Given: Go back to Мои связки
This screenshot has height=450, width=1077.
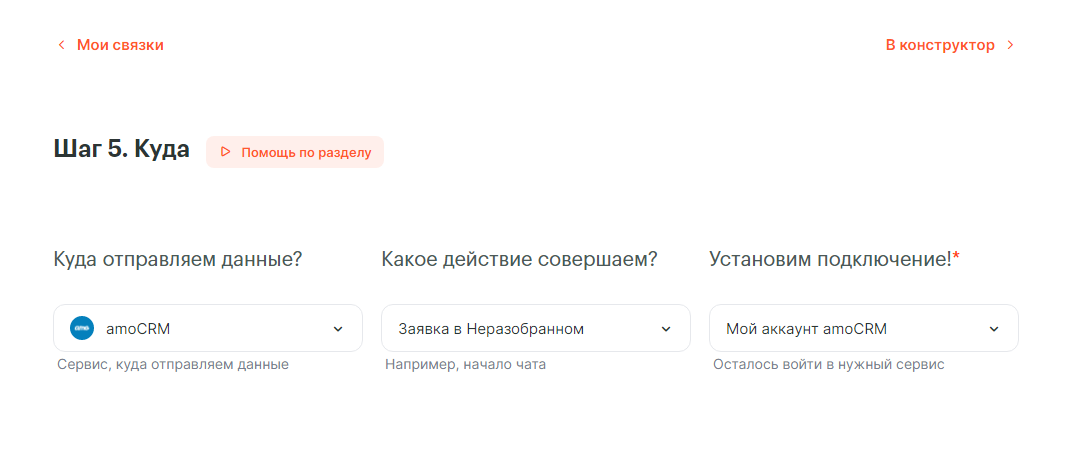Looking at the screenshot, I should [120, 45].
